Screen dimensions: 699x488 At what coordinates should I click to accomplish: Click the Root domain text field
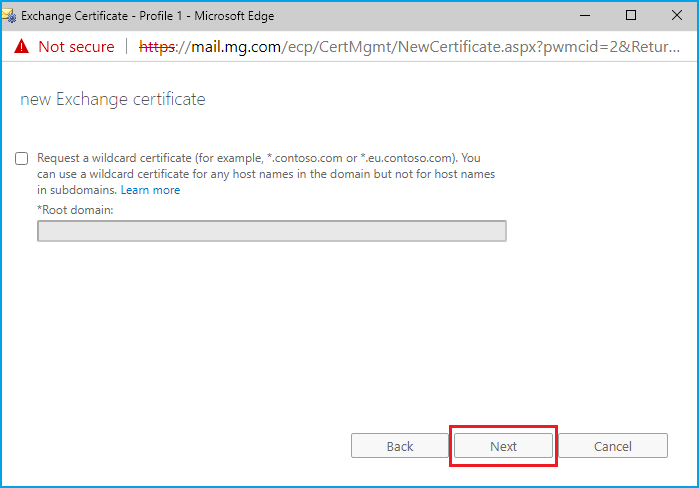point(271,231)
